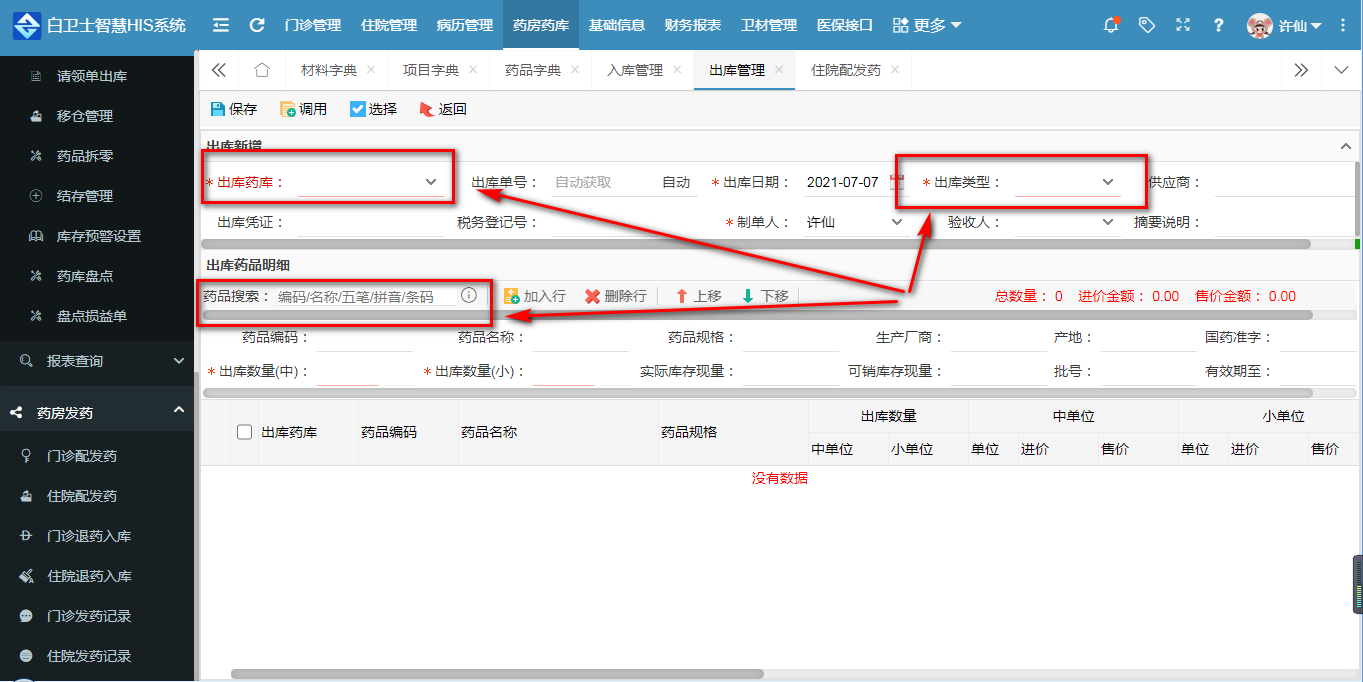The height and width of the screenshot is (682, 1363).
Task: Open the 财务报表 menu
Action: [693, 25]
